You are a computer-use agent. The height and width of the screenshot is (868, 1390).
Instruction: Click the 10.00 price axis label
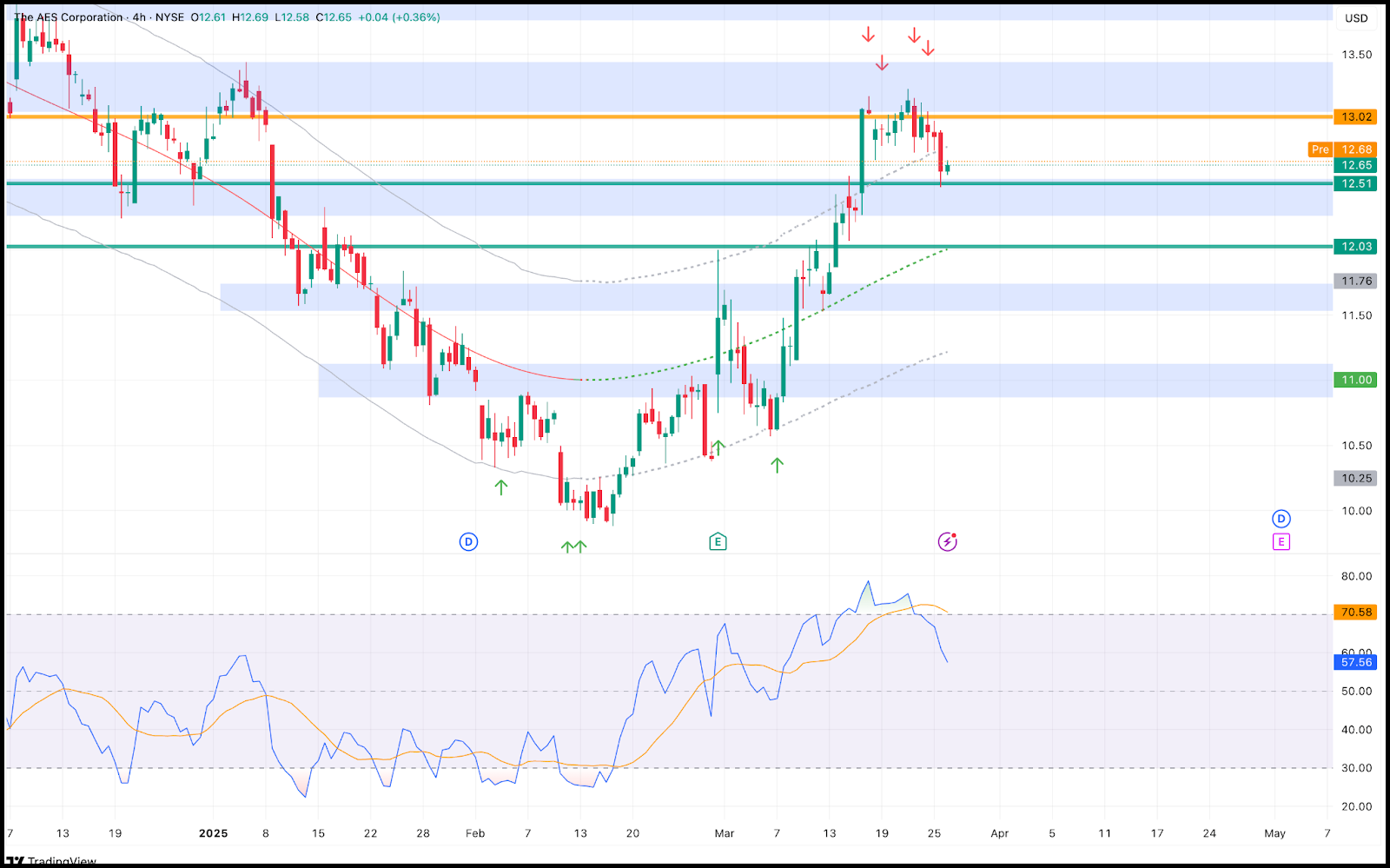pos(1356,511)
